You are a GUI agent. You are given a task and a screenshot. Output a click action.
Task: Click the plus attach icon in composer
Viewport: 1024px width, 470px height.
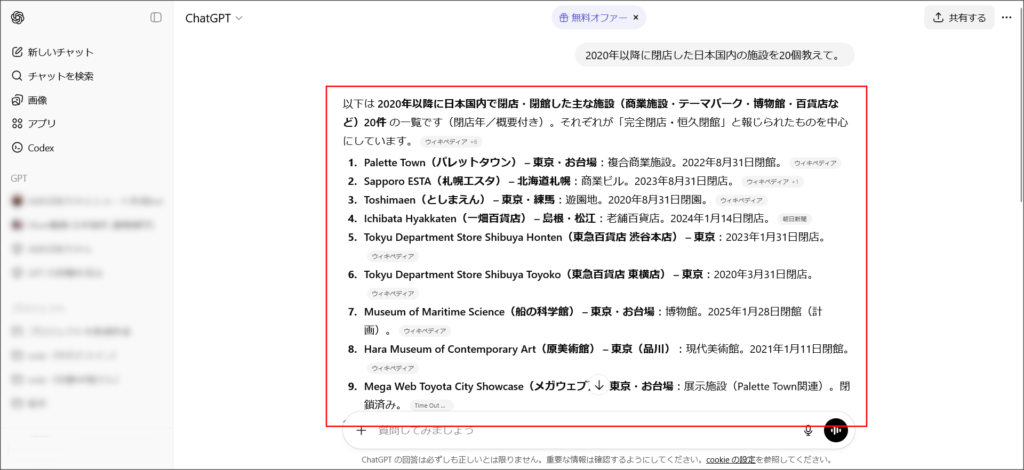tap(361, 430)
